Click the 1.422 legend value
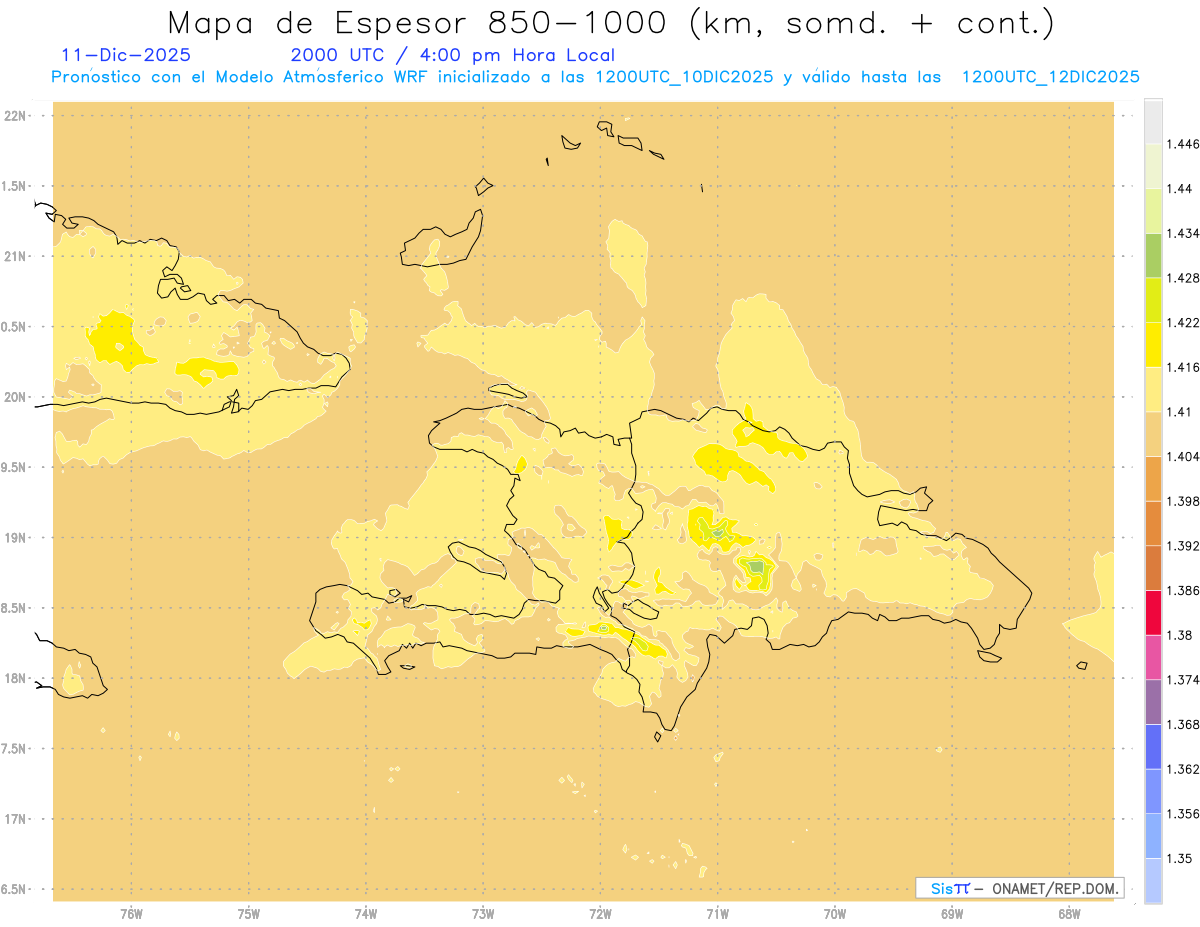This screenshot has width=1200, height=927. [x=1182, y=322]
